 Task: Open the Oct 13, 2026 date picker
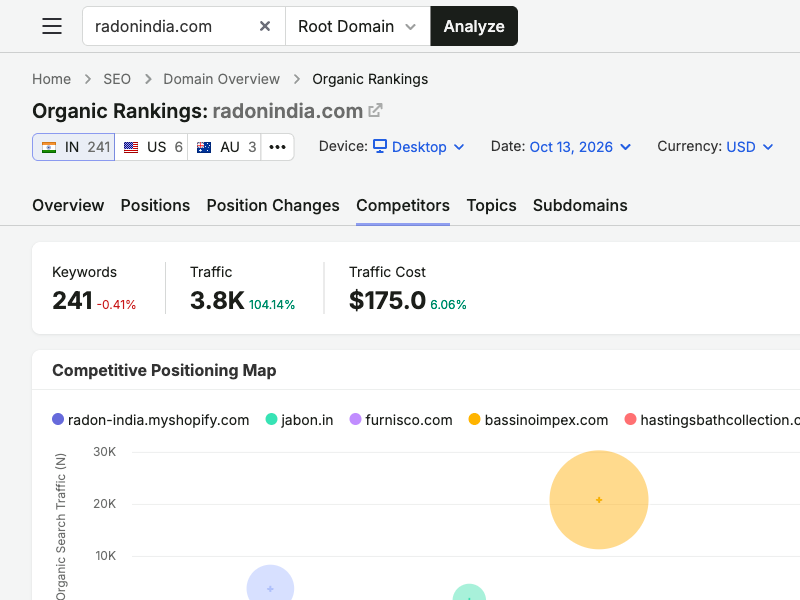[580, 147]
